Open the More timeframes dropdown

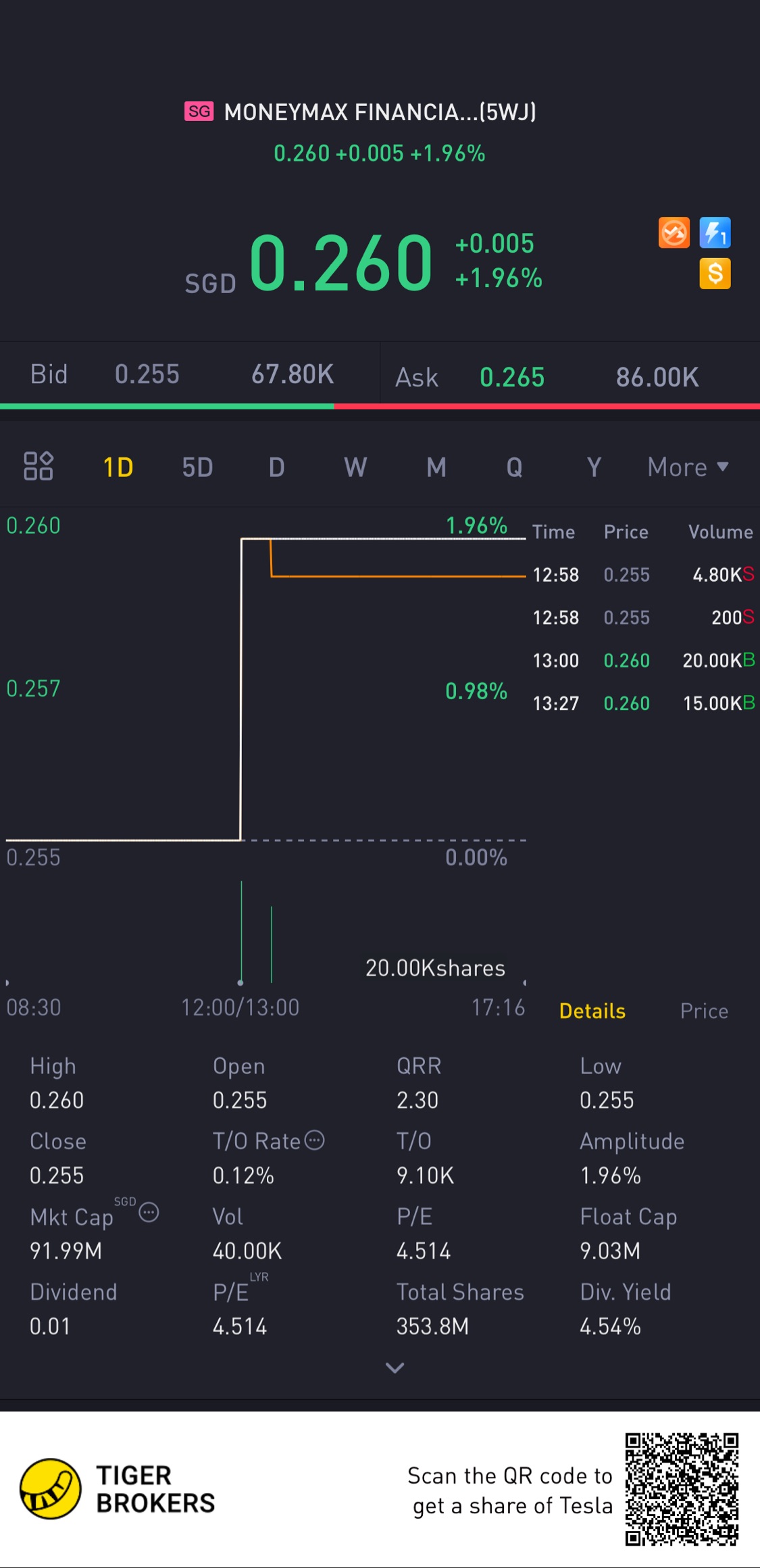tap(688, 467)
